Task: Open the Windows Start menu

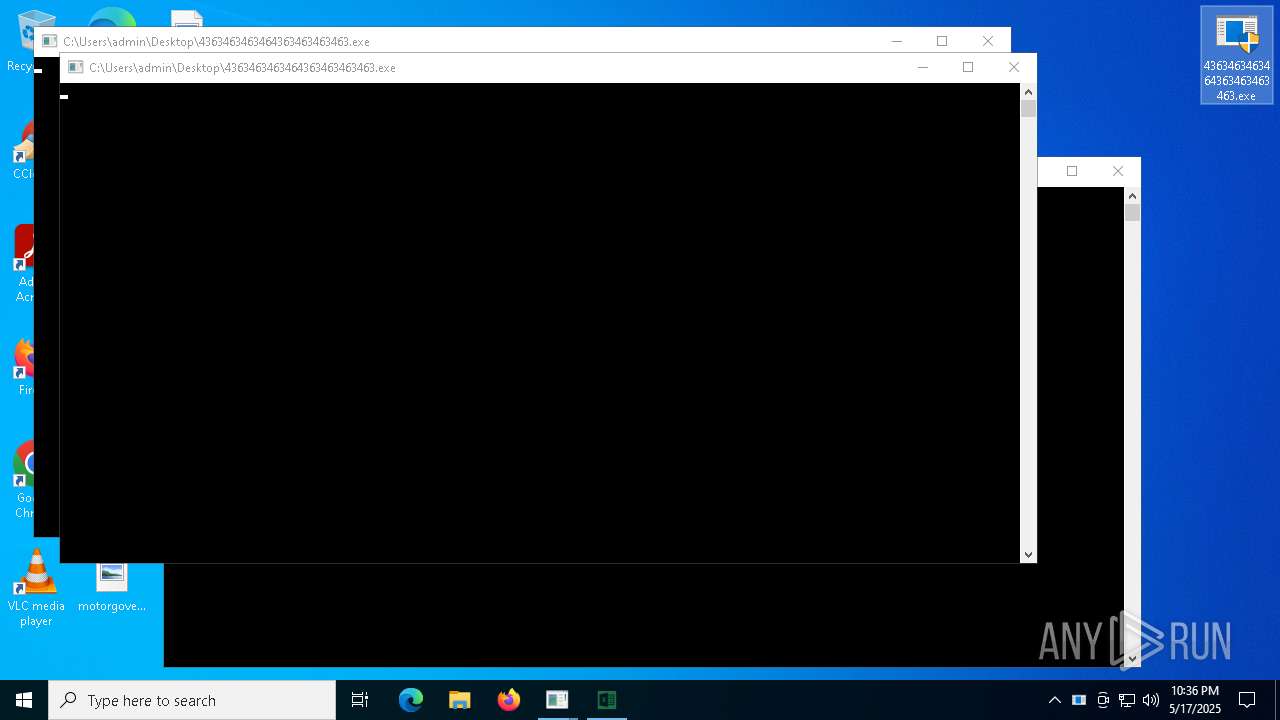Action: point(24,700)
